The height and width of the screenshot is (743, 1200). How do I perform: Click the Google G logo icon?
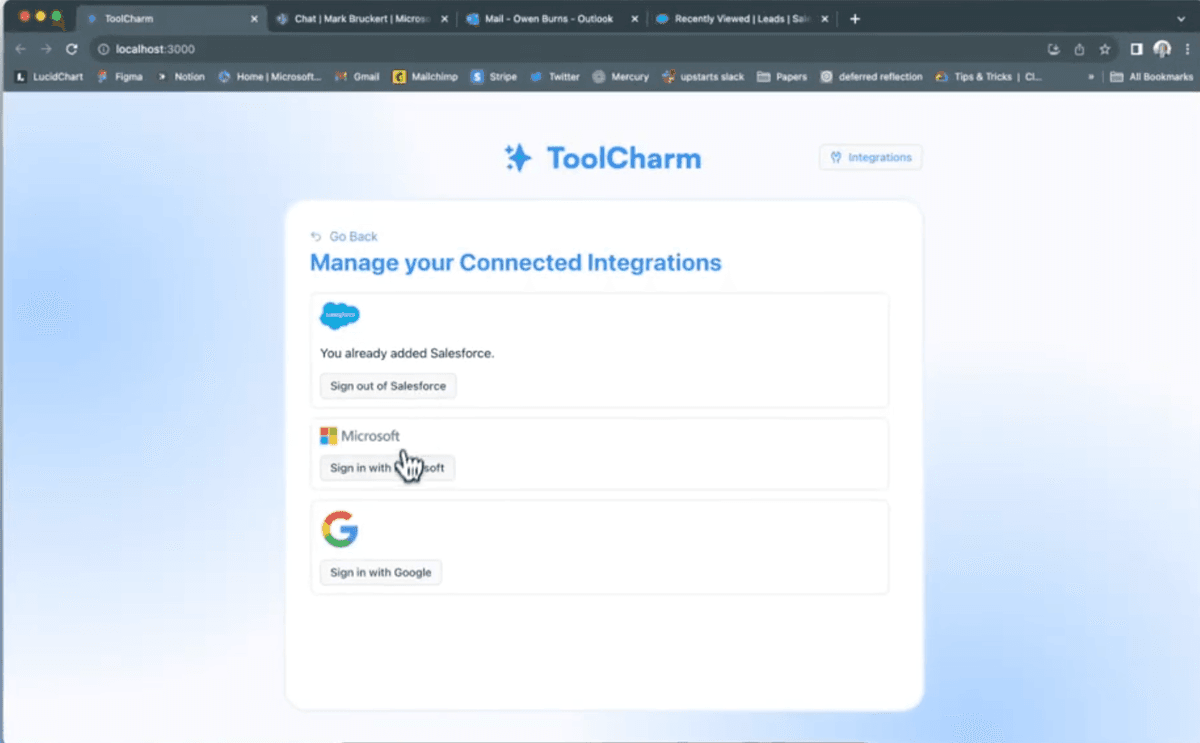(340, 529)
